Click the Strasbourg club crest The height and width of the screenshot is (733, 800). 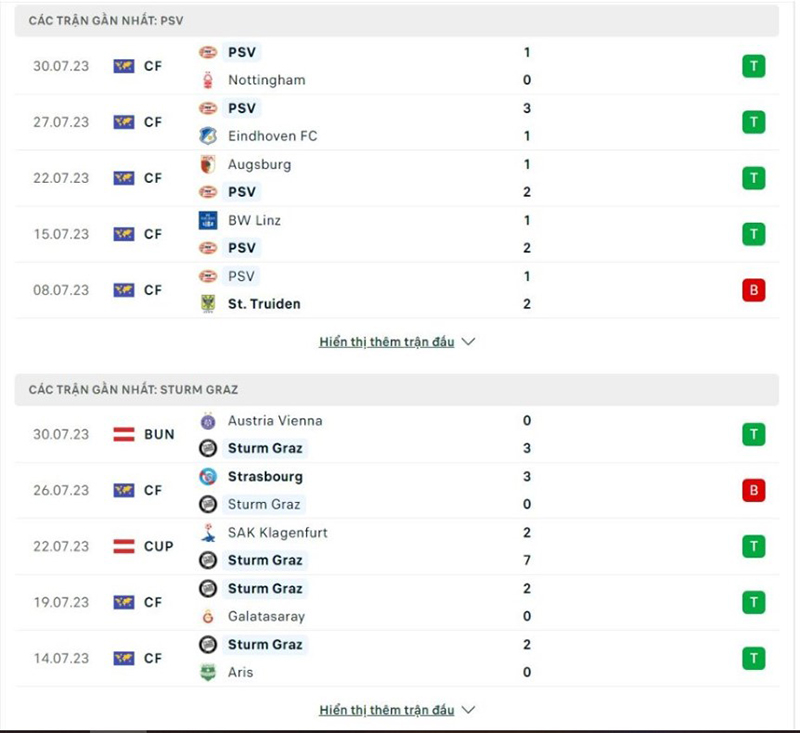(x=210, y=477)
